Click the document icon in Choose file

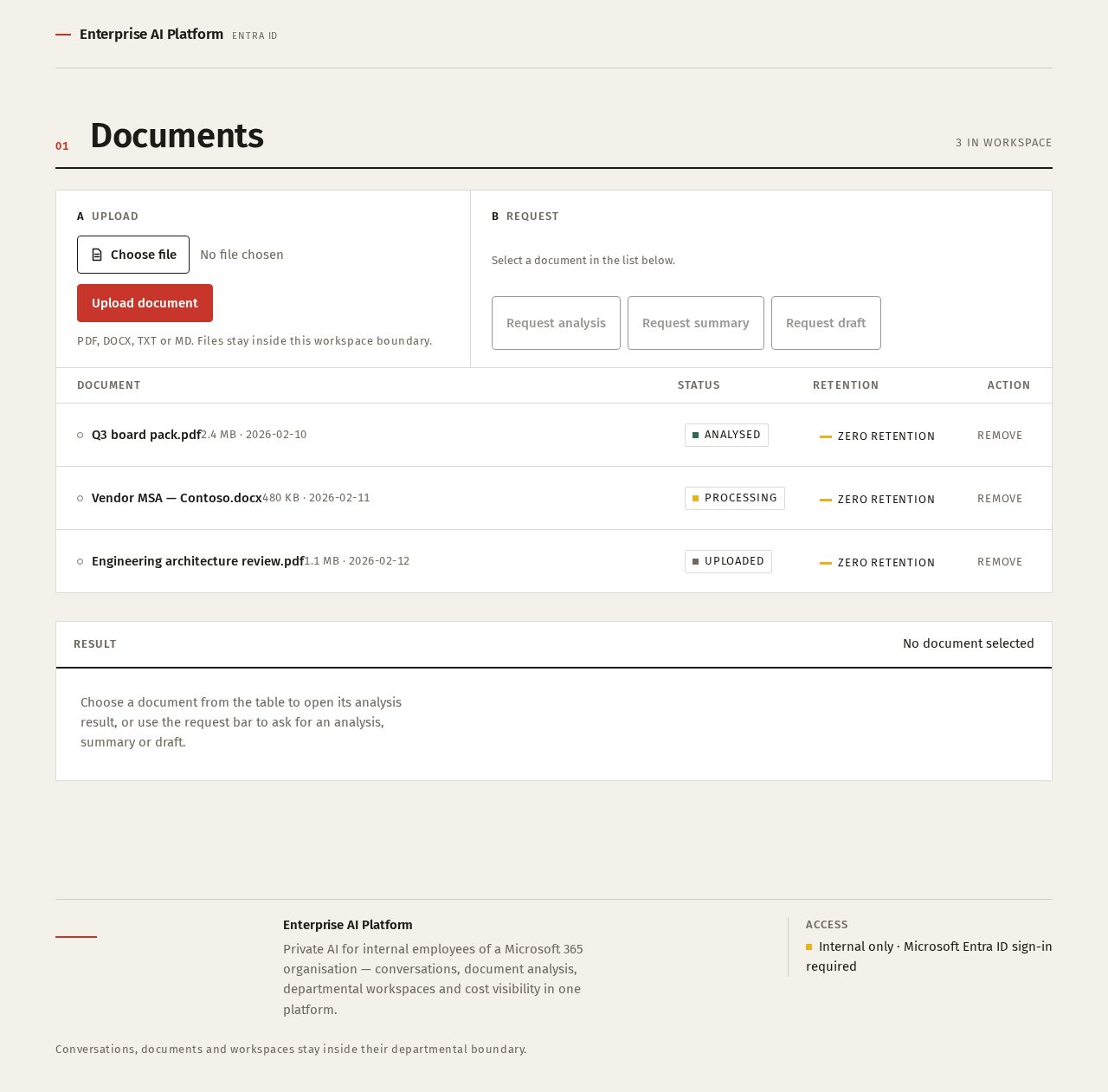pyautogui.click(x=97, y=255)
